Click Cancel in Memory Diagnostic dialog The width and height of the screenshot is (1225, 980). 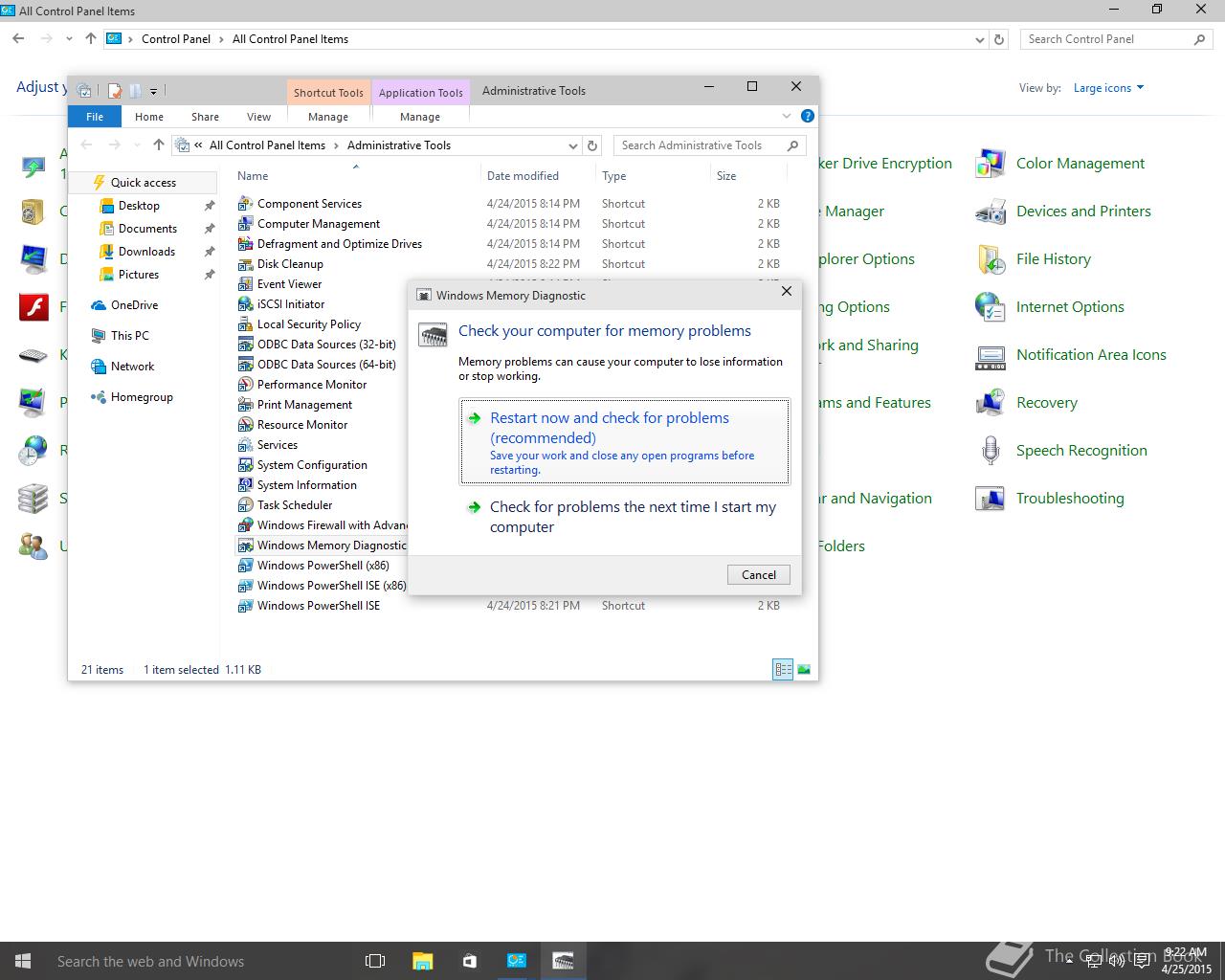click(x=759, y=574)
